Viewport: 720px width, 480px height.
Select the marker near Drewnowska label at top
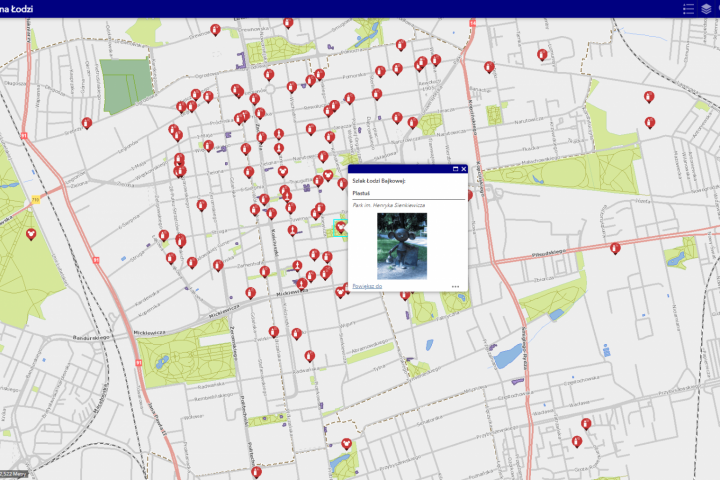(x=215, y=30)
